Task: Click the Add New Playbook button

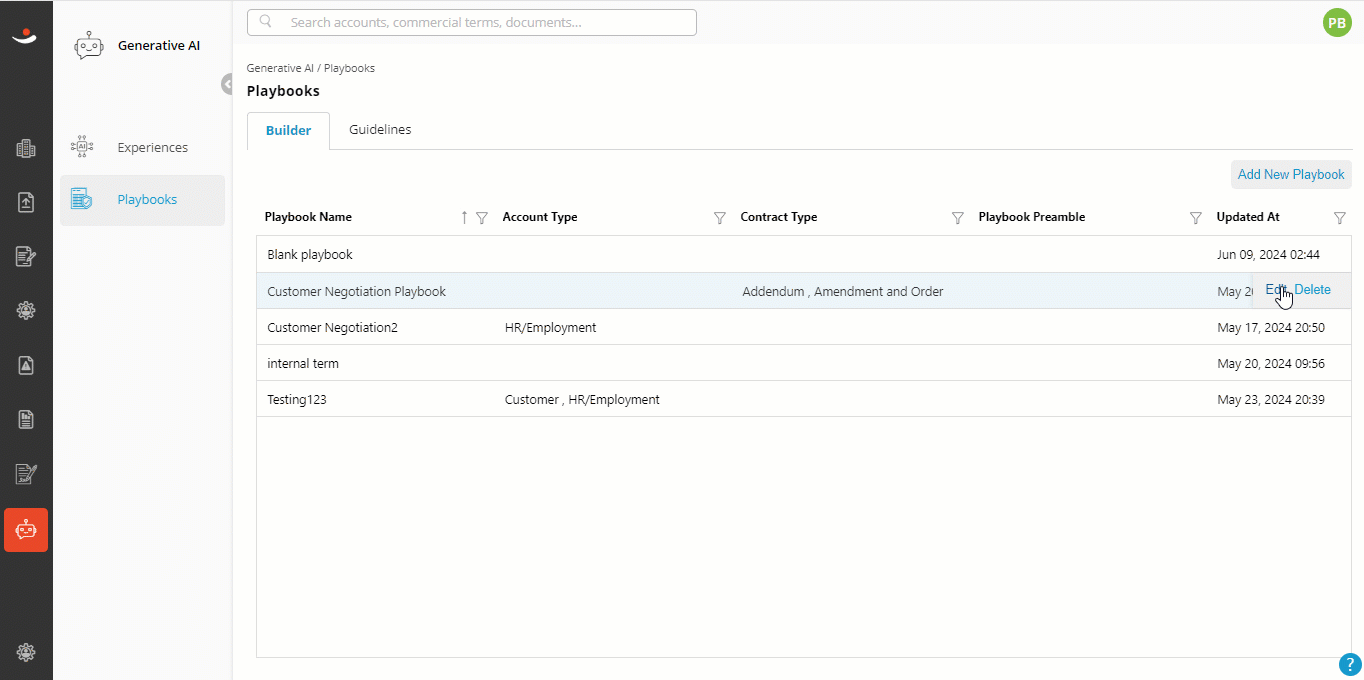Action: click(1291, 174)
